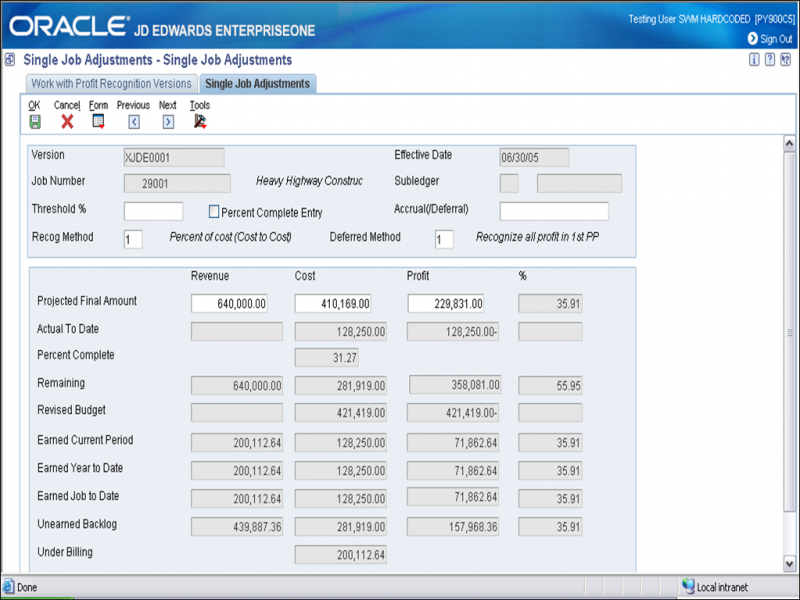This screenshot has height=600, width=800.
Task: Click the Threshold % input field
Action: tap(153, 211)
